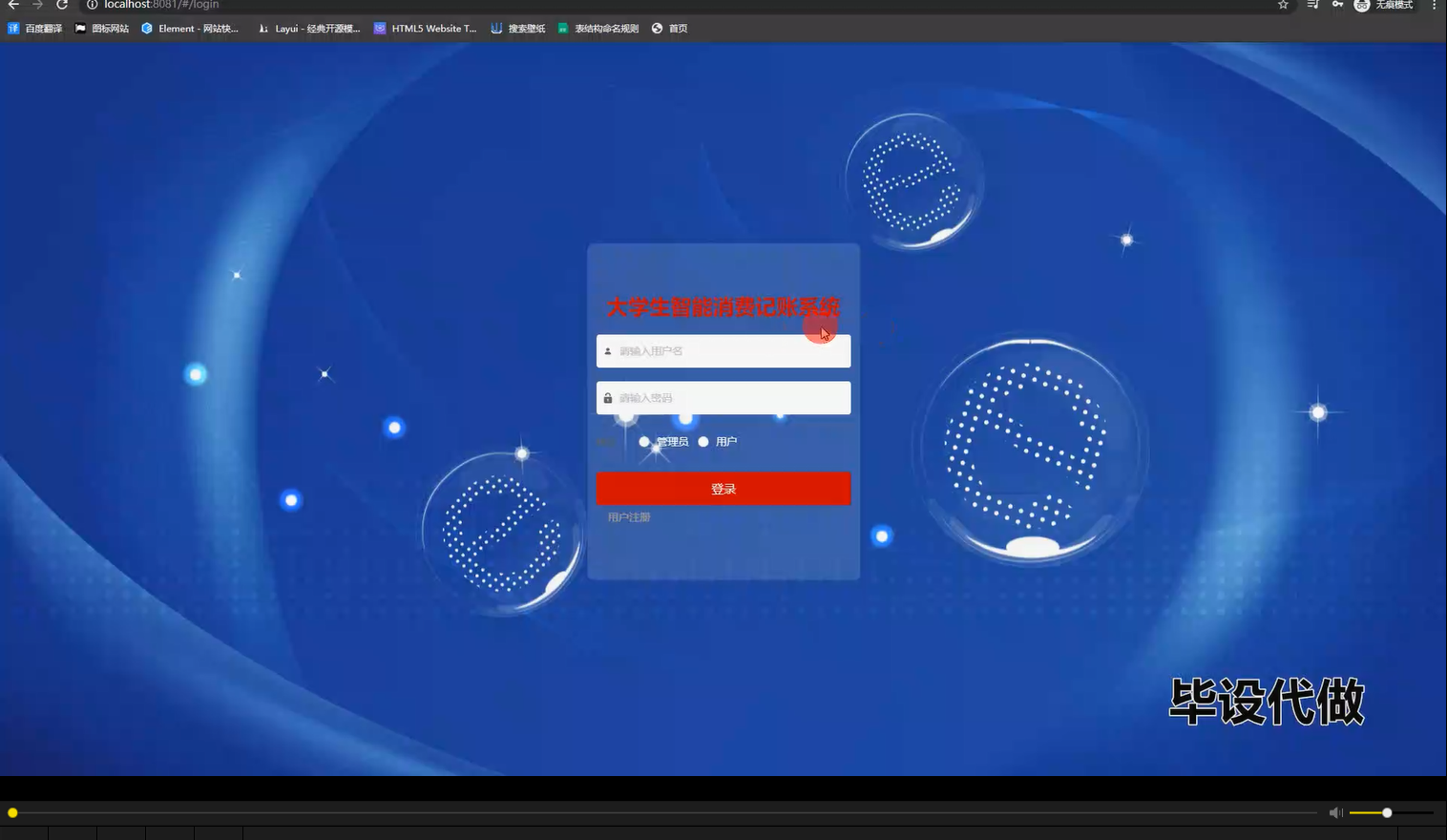Screen dimensions: 1447x840
Task: Open the HTML5 Website T... bookmark
Action: click(x=426, y=29)
